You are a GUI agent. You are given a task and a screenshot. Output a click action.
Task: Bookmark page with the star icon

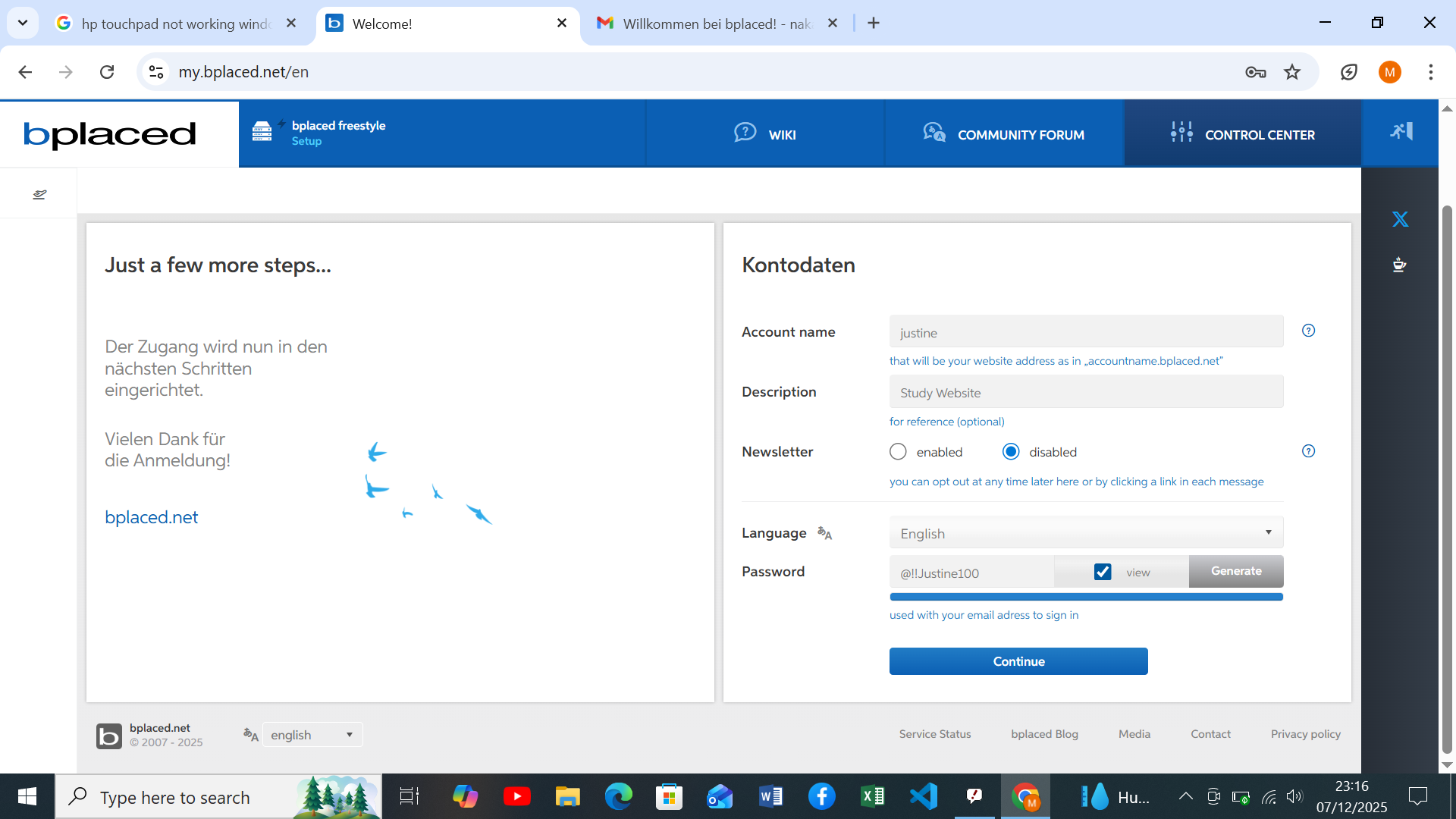click(1292, 72)
